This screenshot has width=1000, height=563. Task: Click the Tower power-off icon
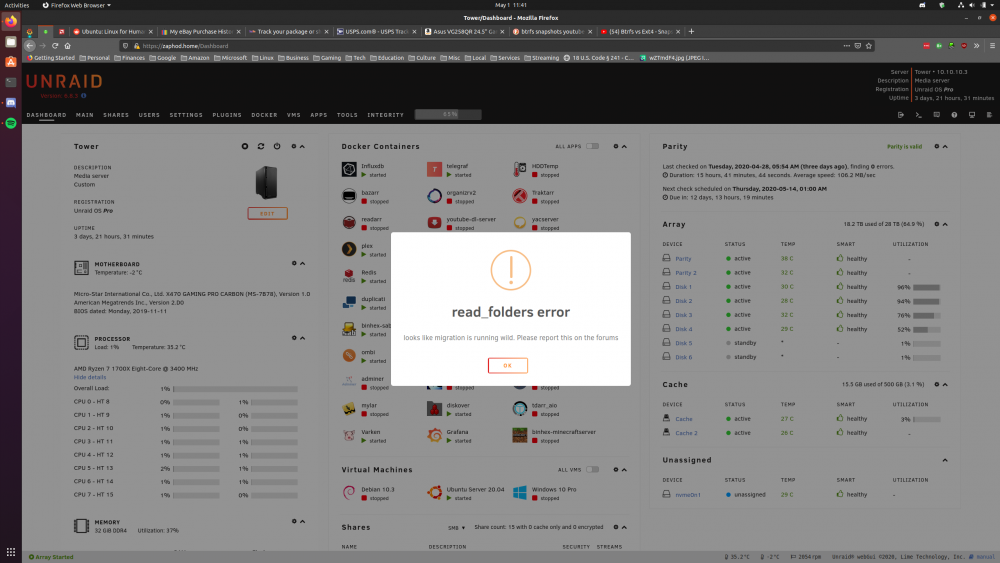pyautogui.click(x=277, y=146)
